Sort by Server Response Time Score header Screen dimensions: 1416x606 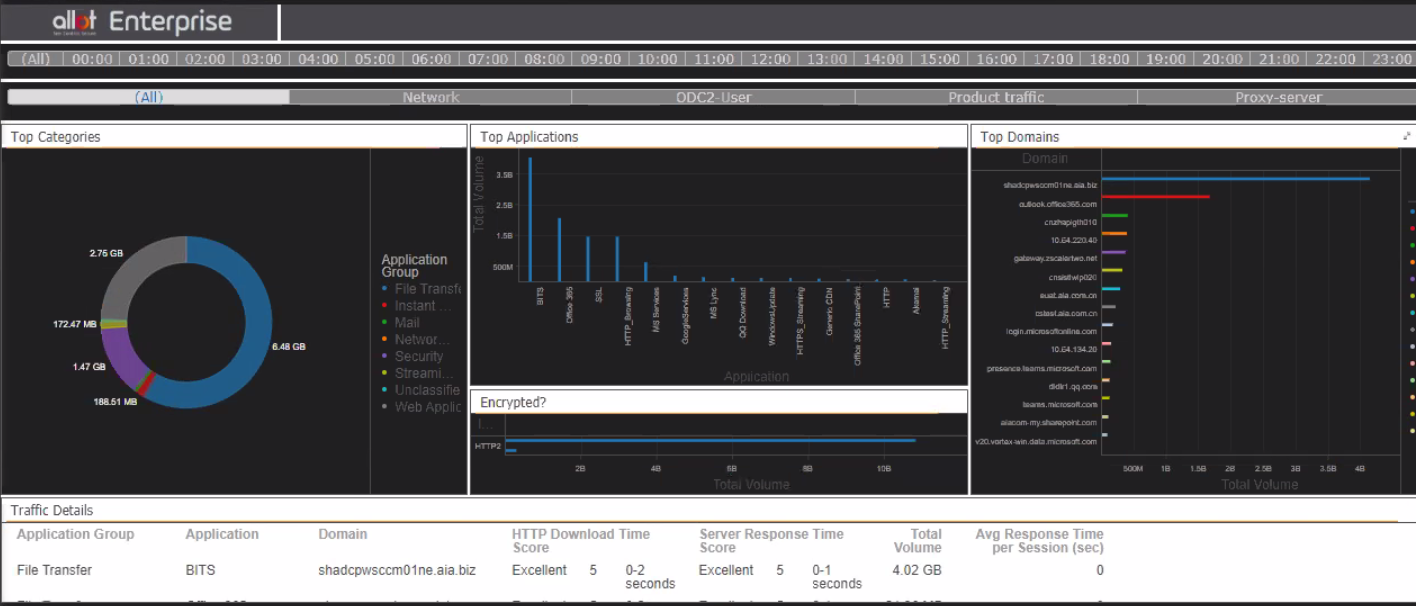pyautogui.click(x=771, y=541)
